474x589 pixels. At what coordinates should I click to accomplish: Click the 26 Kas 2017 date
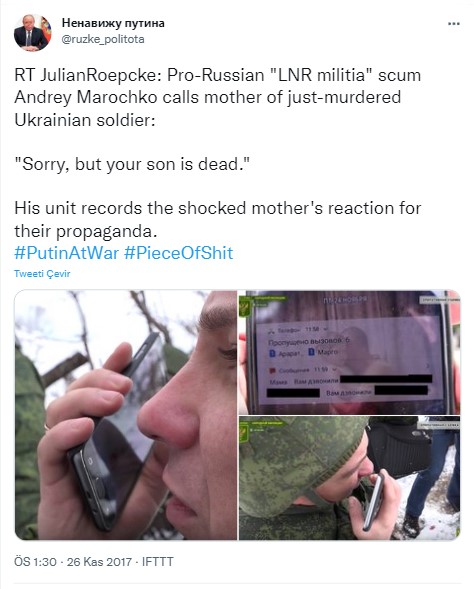(99, 562)
